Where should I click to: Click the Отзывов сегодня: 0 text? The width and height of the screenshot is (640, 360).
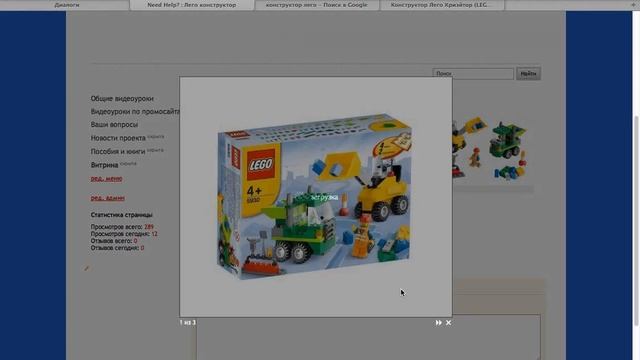pyautogui.click(x=117, y=248)
